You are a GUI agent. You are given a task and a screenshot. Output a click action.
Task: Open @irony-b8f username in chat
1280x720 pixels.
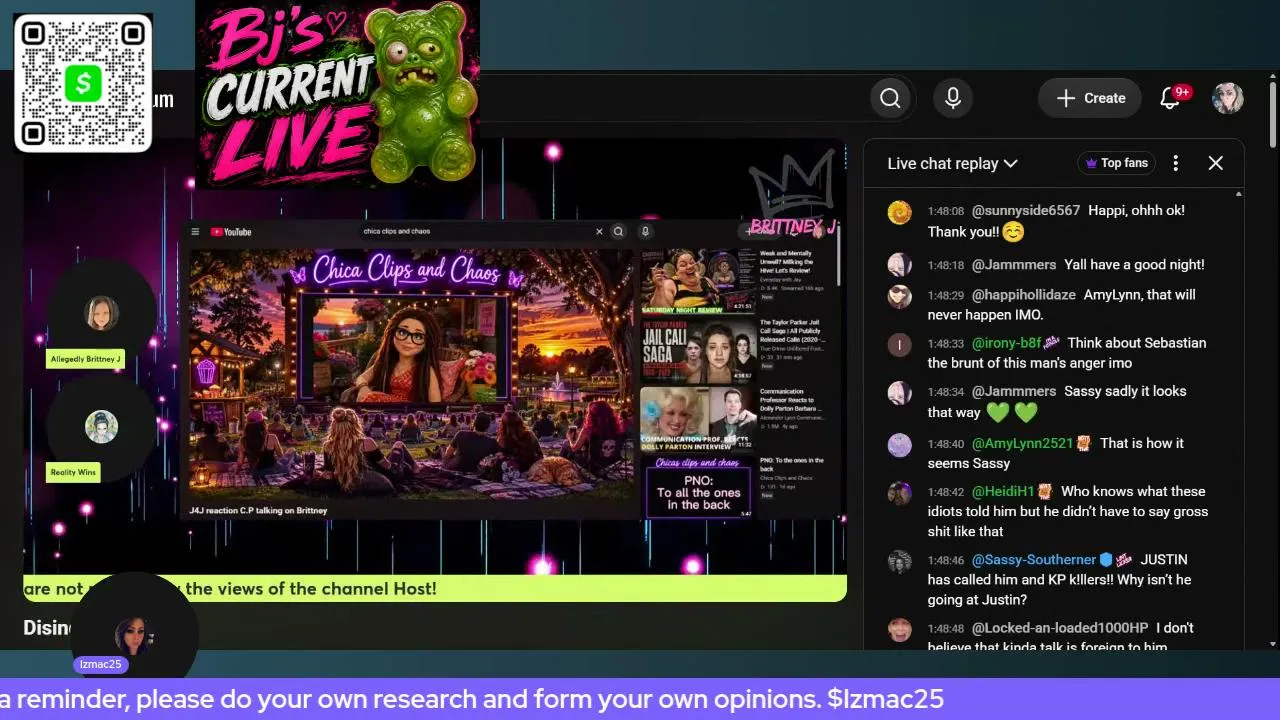[x=1007, y=343]
